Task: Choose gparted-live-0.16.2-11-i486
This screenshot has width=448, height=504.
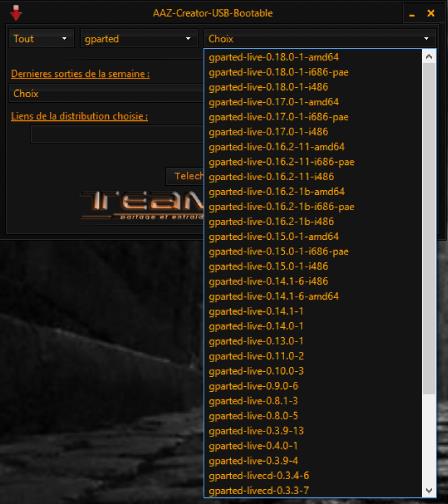Action: (x=313, y=177)
